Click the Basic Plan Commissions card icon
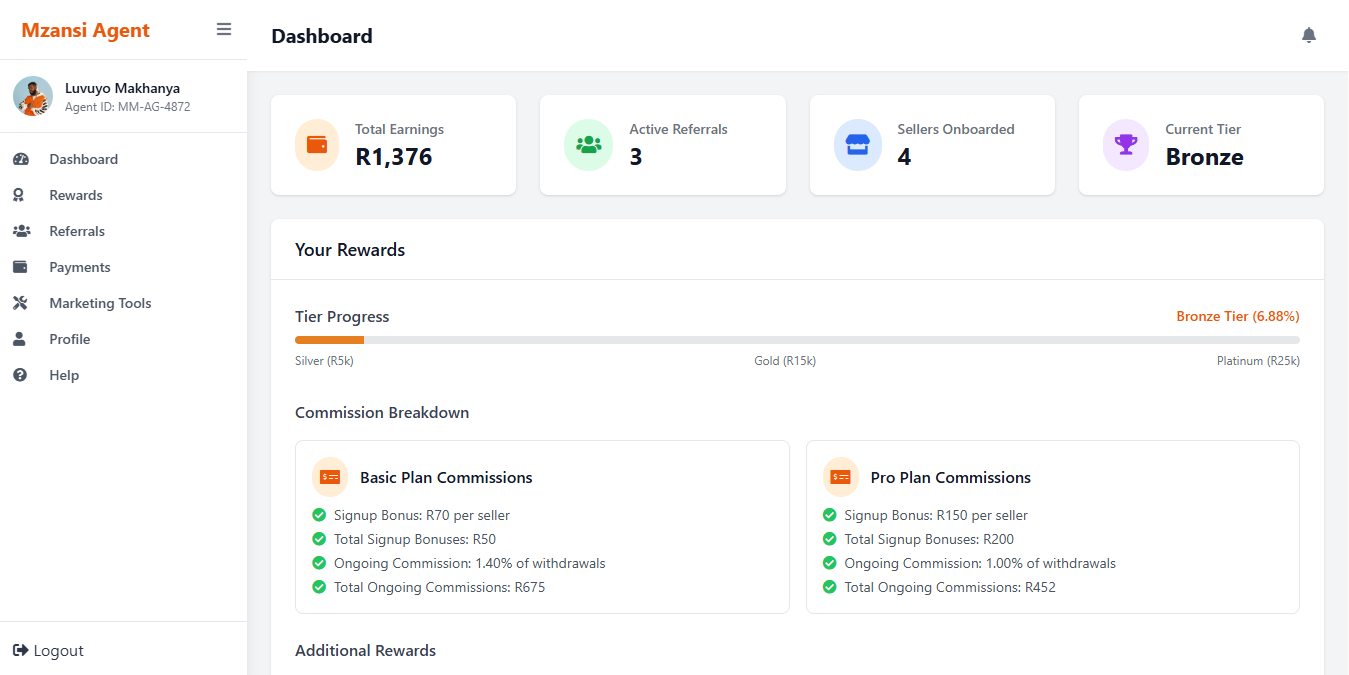Screen dimensions: 1349x675 330,478
